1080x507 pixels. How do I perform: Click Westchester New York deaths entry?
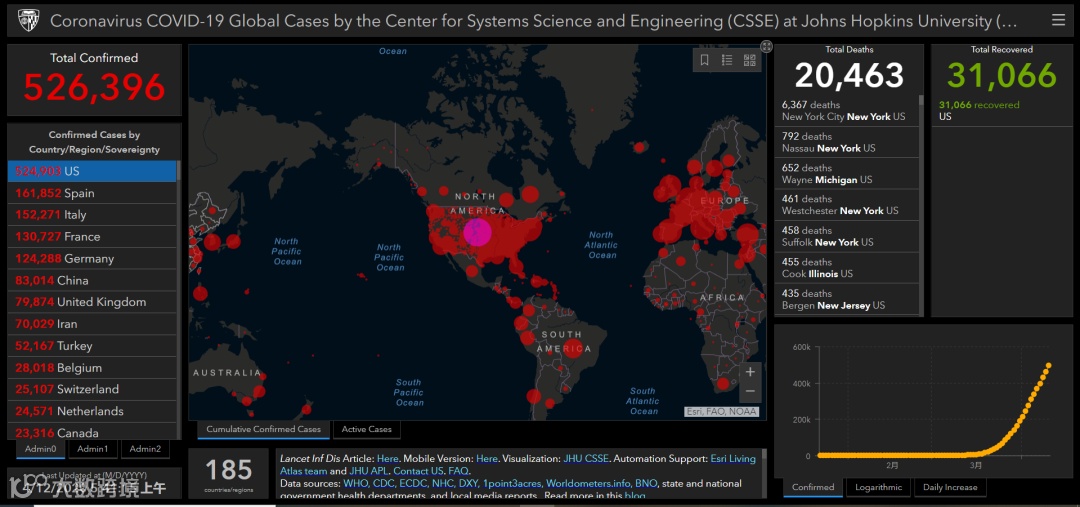click(x=849, y=205)
